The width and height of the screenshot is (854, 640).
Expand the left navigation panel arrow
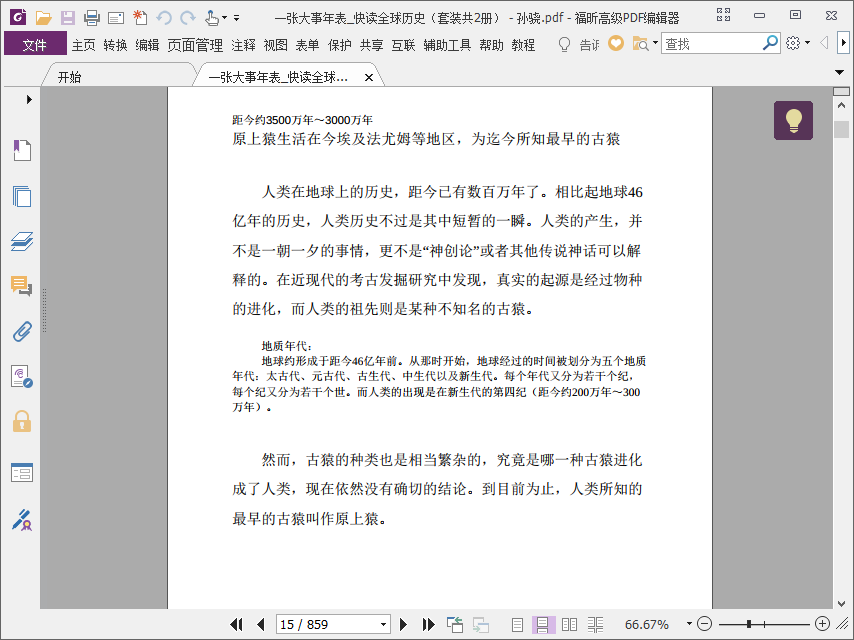[29, 99]
